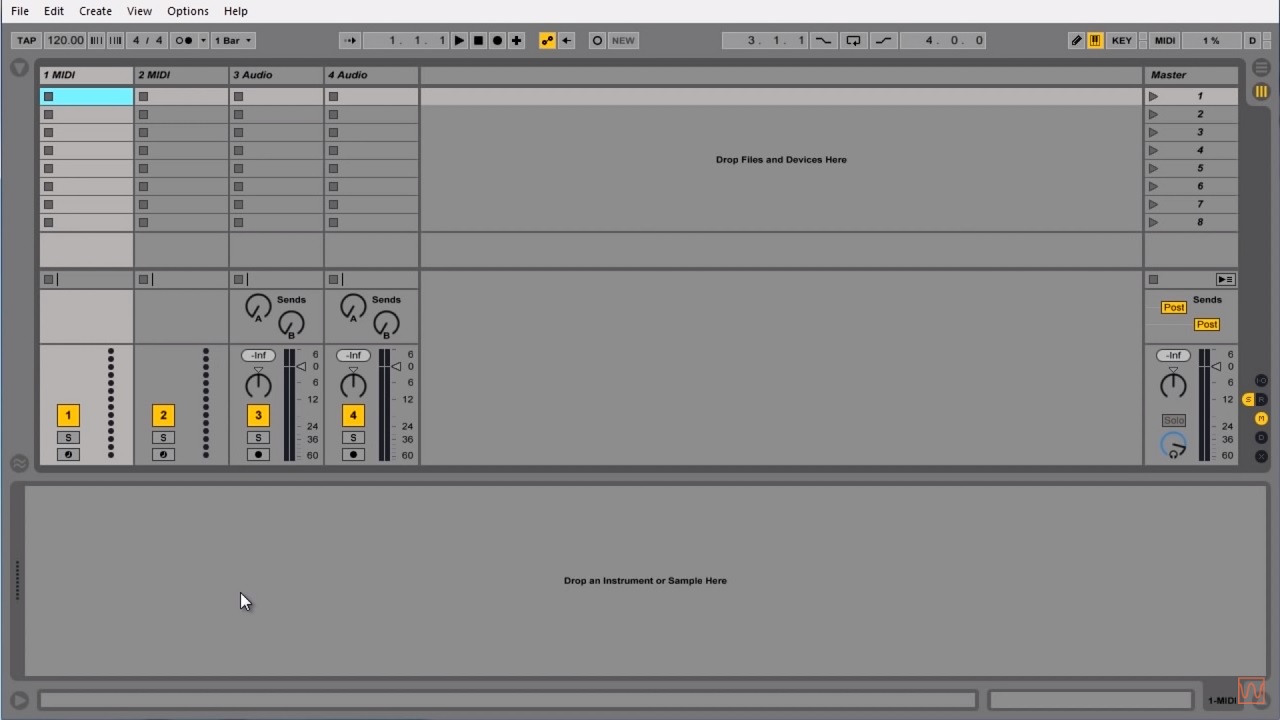This screenshot has width=1280, height=720.
Task: Click the TAP tempo button
Action: point(26,41)
